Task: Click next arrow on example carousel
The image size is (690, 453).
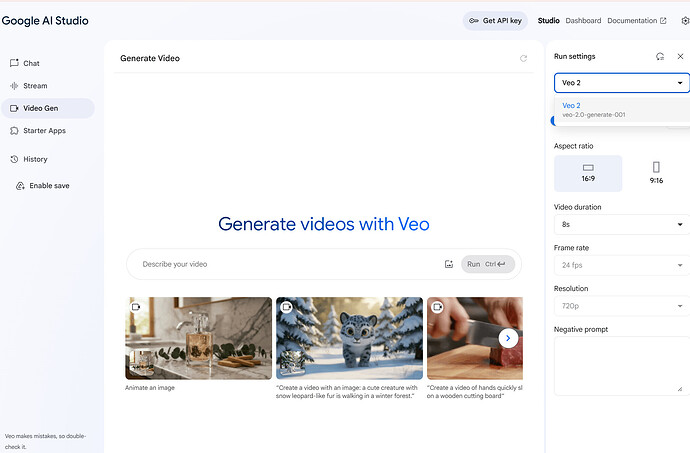Action: click(508, 338)
